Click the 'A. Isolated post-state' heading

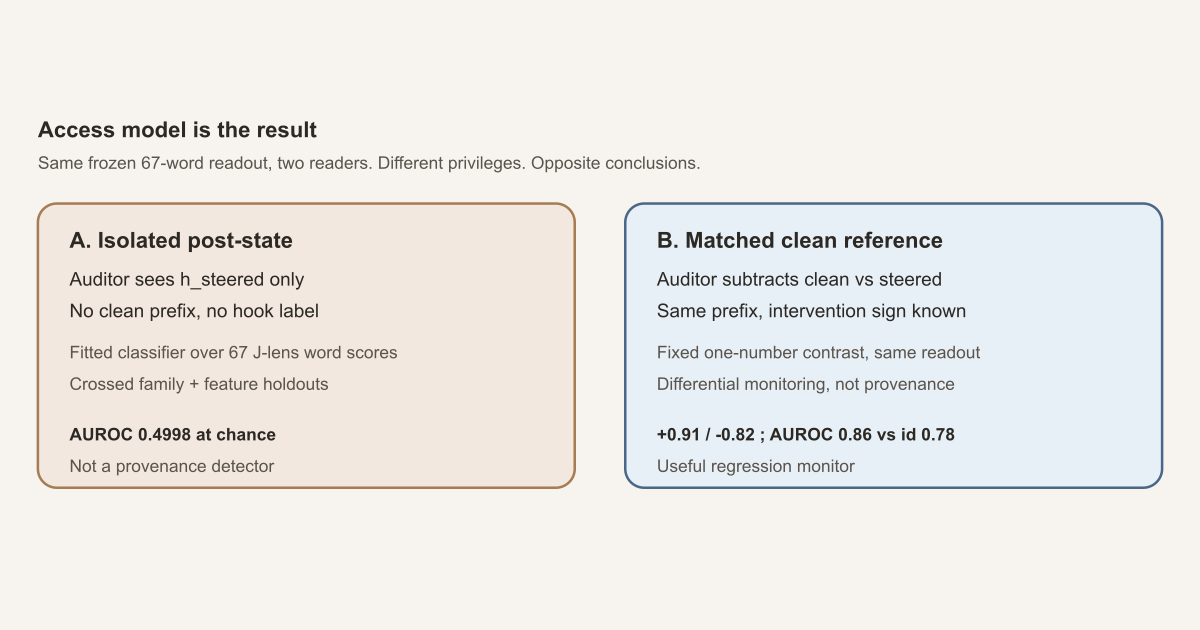pyautogui.click(x=181, y=240)
